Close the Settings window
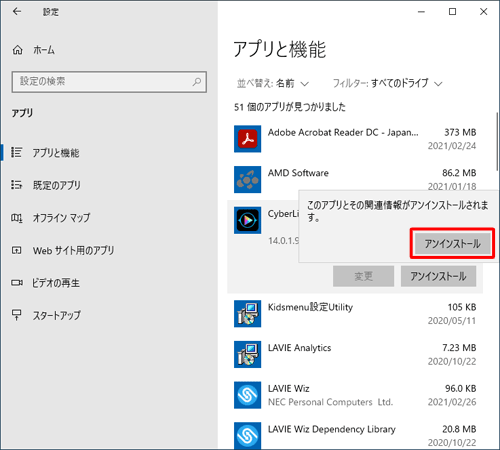Screen dimensions: 500x450 [483, 12]
